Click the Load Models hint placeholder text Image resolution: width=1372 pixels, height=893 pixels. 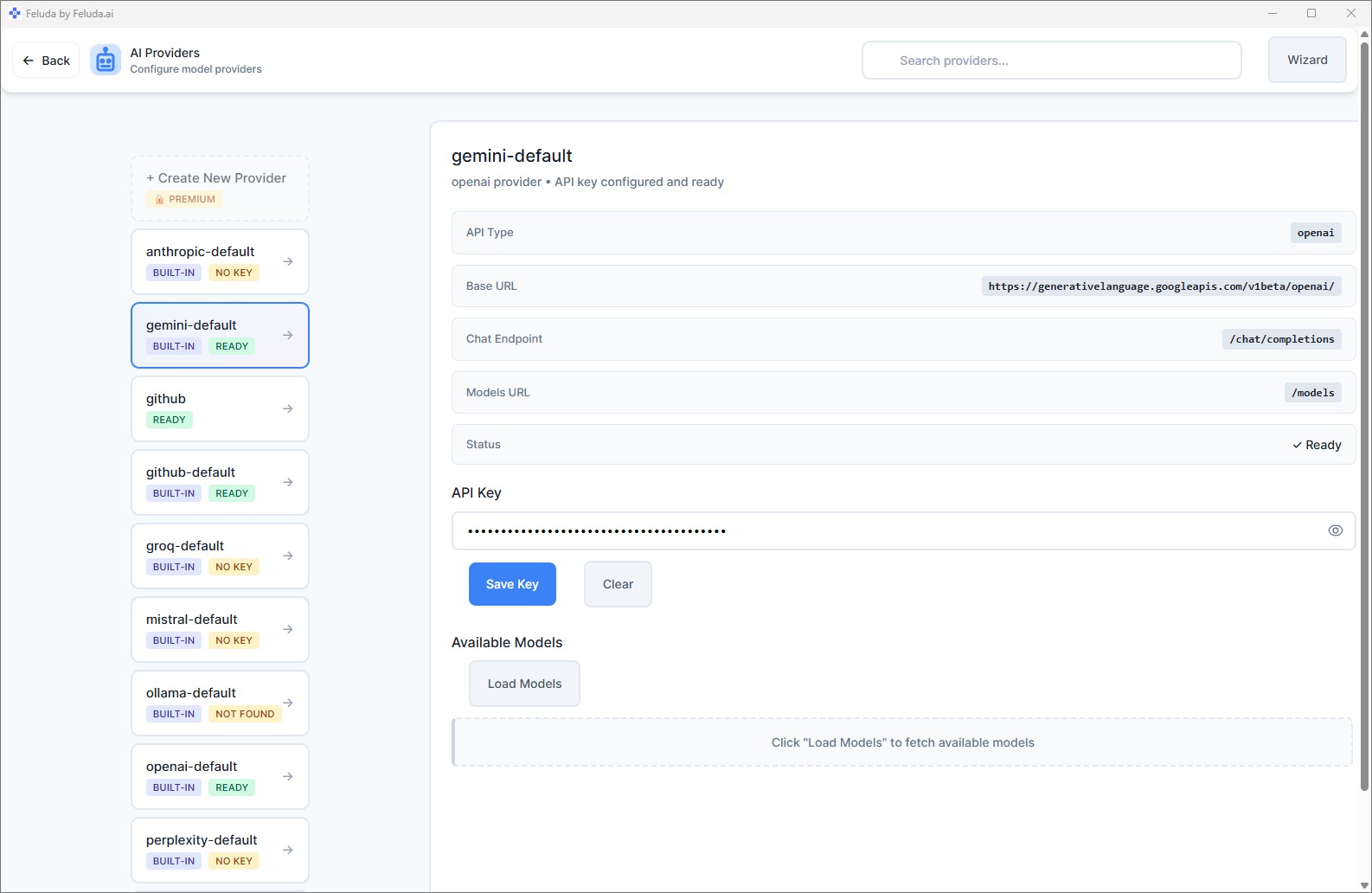(x=903, y=742)
